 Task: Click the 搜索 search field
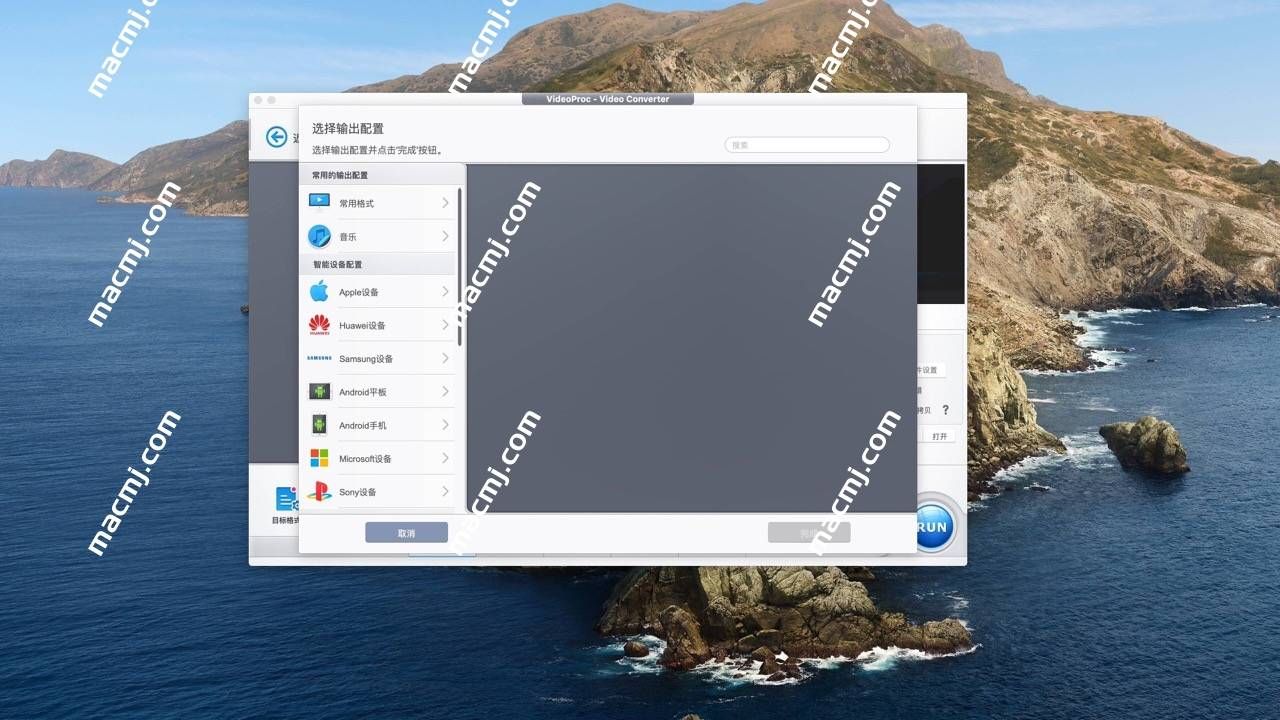(x=807, y=145)
